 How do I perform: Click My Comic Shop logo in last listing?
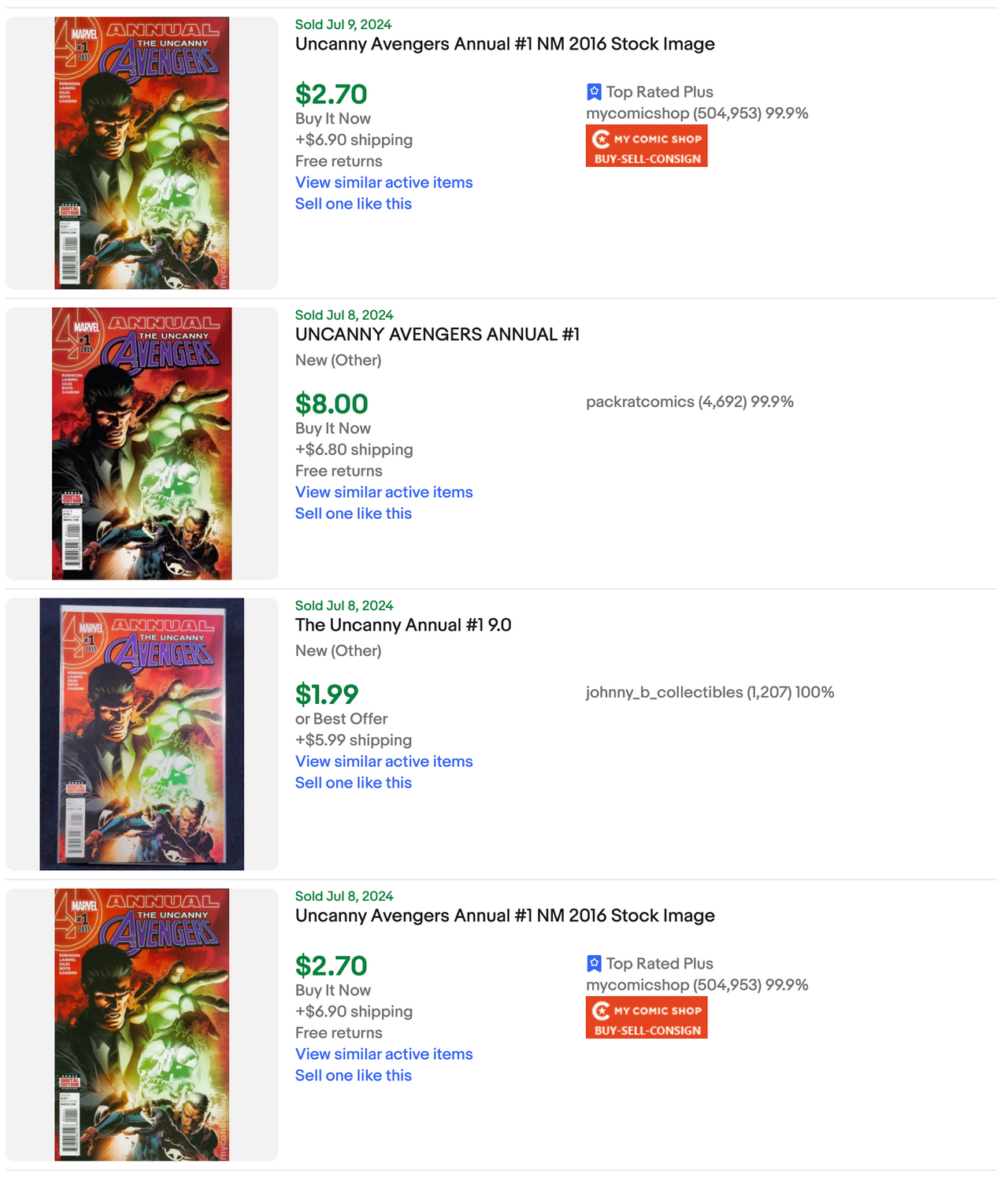coord(647,1019)
